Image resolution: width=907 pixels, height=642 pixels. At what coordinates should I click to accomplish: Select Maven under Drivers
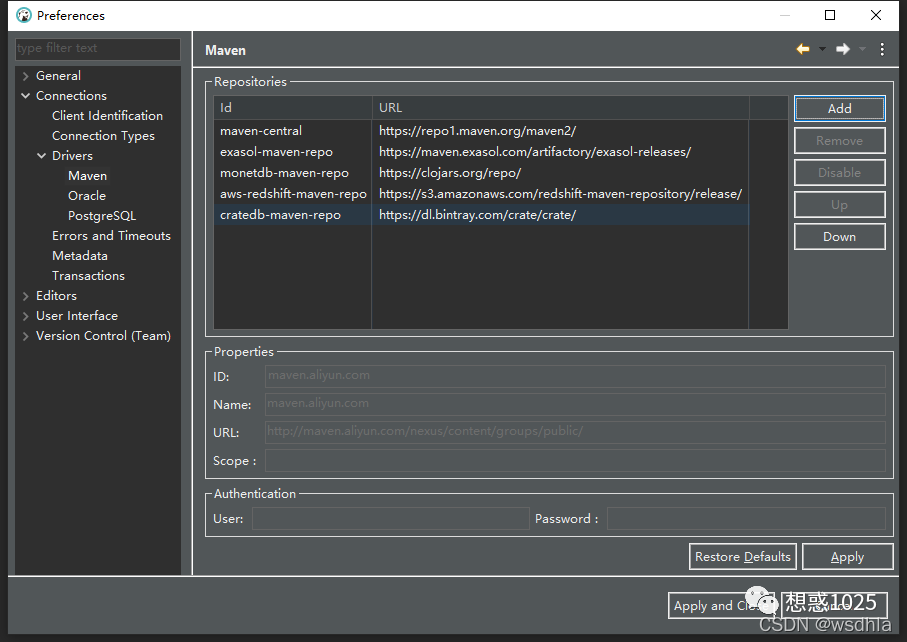87,176
